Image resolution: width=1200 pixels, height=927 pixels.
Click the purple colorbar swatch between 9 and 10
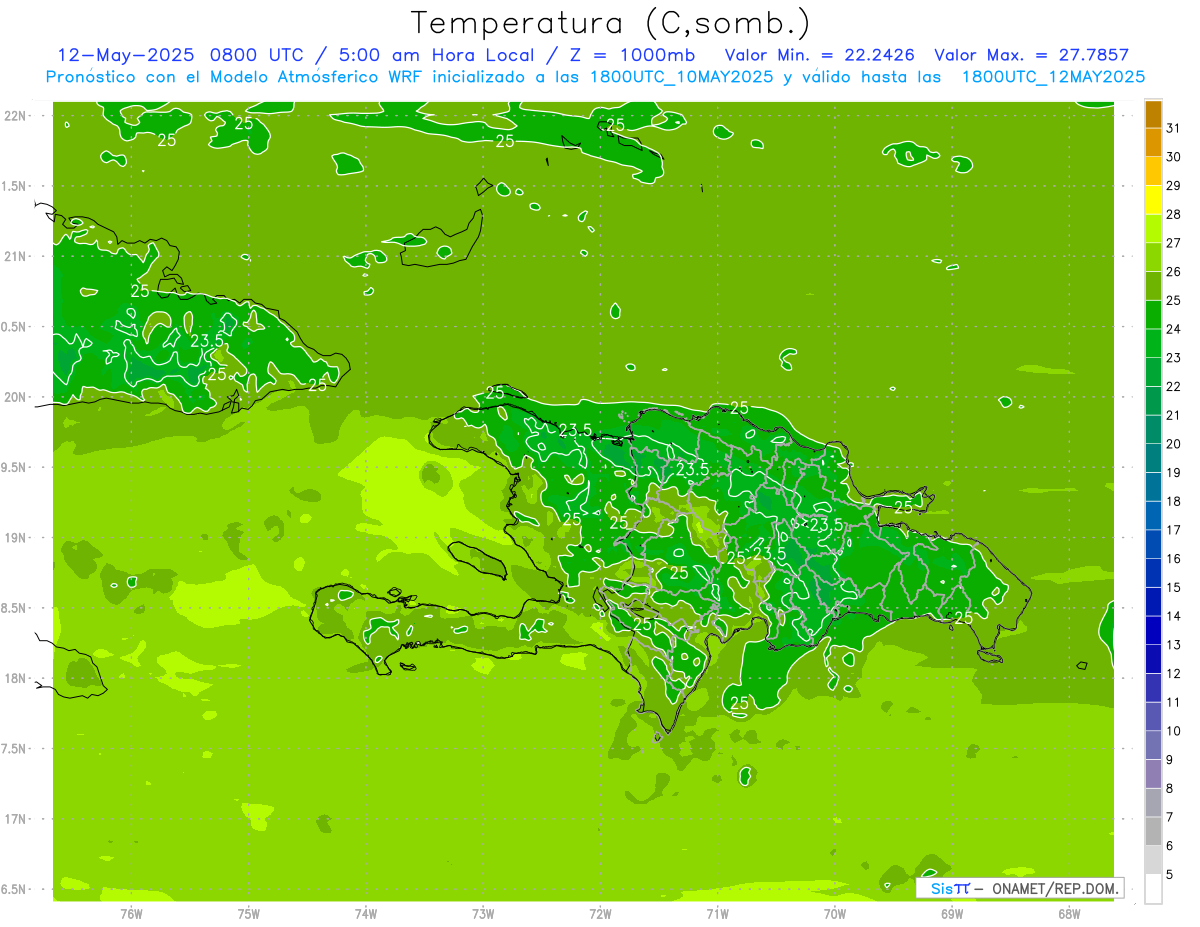(x=1153, y=746)
